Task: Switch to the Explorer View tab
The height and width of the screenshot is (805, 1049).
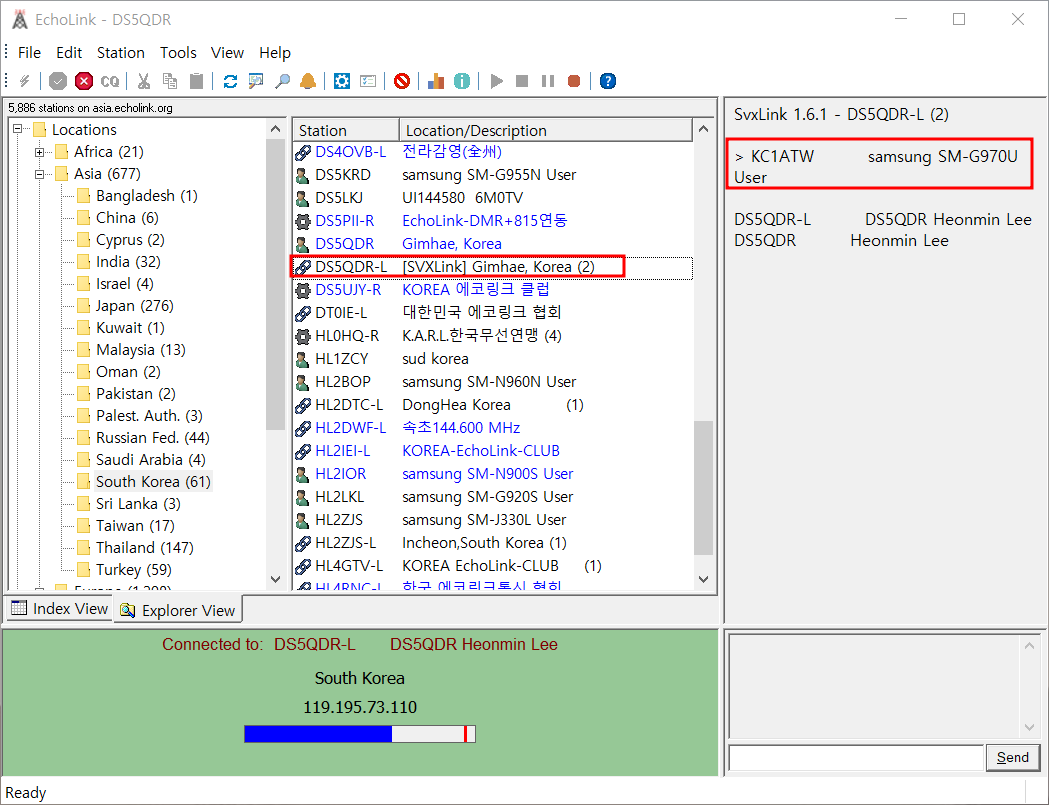Action: point(178,610)
